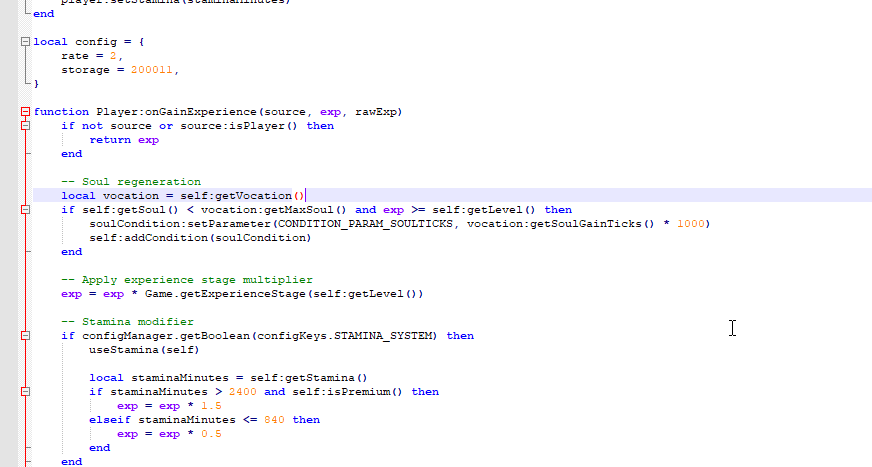
Task: Collapse the Player:onGainExperience function fold
Action: (25, 112)
